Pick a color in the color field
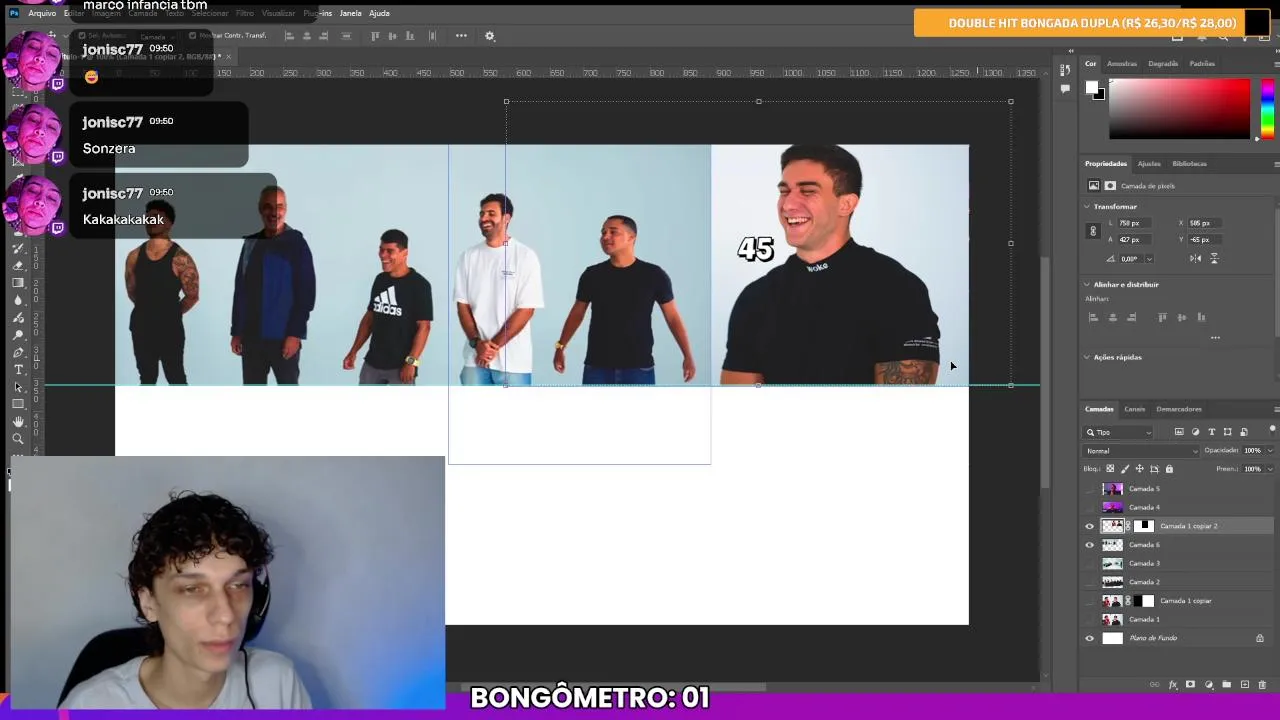The image size is (1280, 720). (1179, 108)
